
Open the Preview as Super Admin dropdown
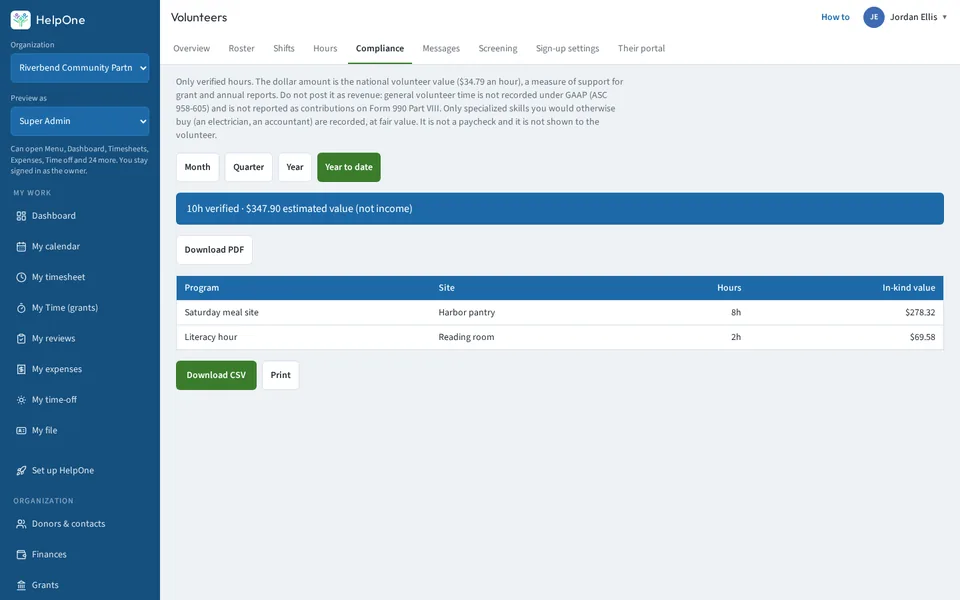pos(80,121)
